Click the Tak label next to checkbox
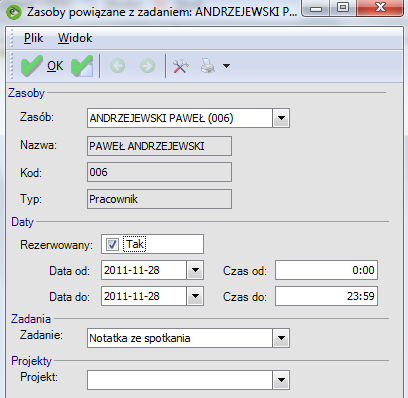The height and width of the screenshot is (398, 408). [x=135, y=244]
